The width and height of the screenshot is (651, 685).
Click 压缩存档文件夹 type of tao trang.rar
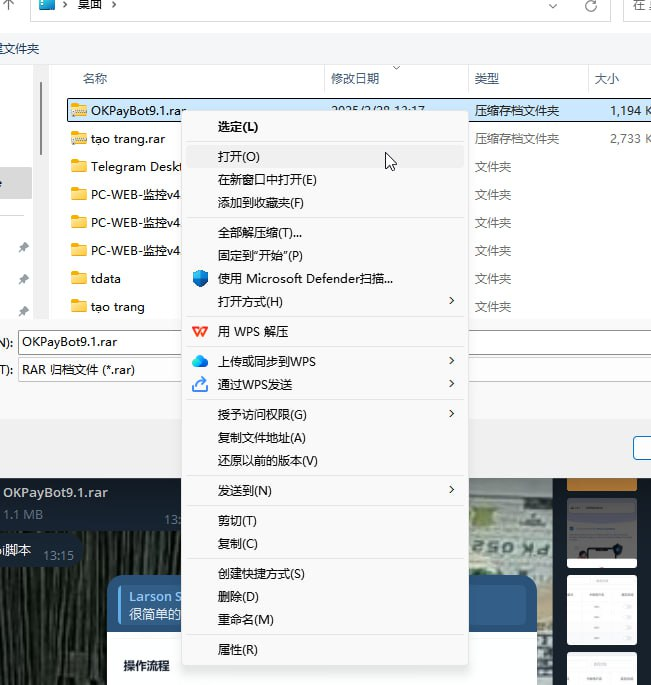click(x=516, y=139)
